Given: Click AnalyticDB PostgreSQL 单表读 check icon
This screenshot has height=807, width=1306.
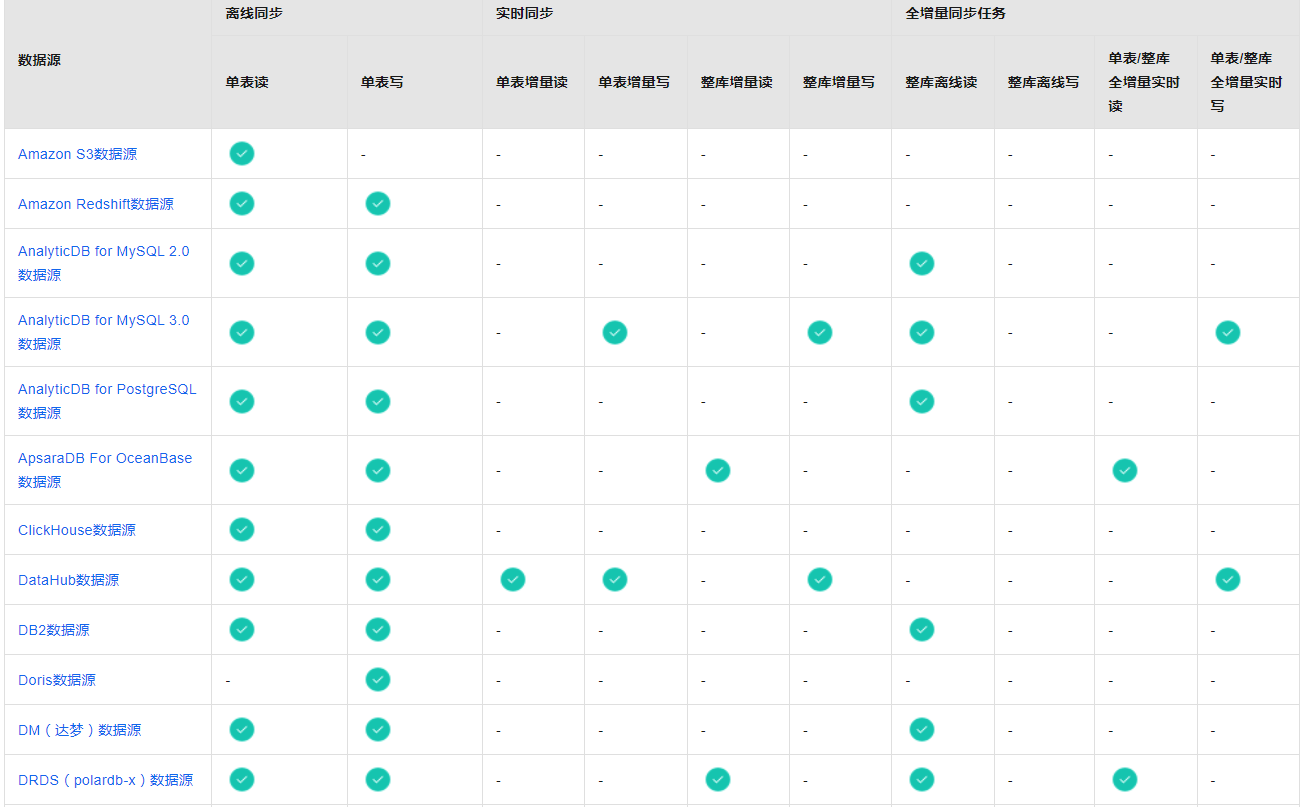Looking at the screenshot, I should coord(242,401).
